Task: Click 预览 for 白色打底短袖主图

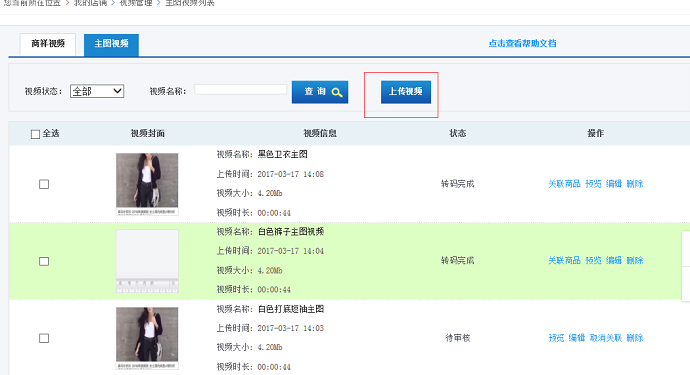Action: coord(556,338)
